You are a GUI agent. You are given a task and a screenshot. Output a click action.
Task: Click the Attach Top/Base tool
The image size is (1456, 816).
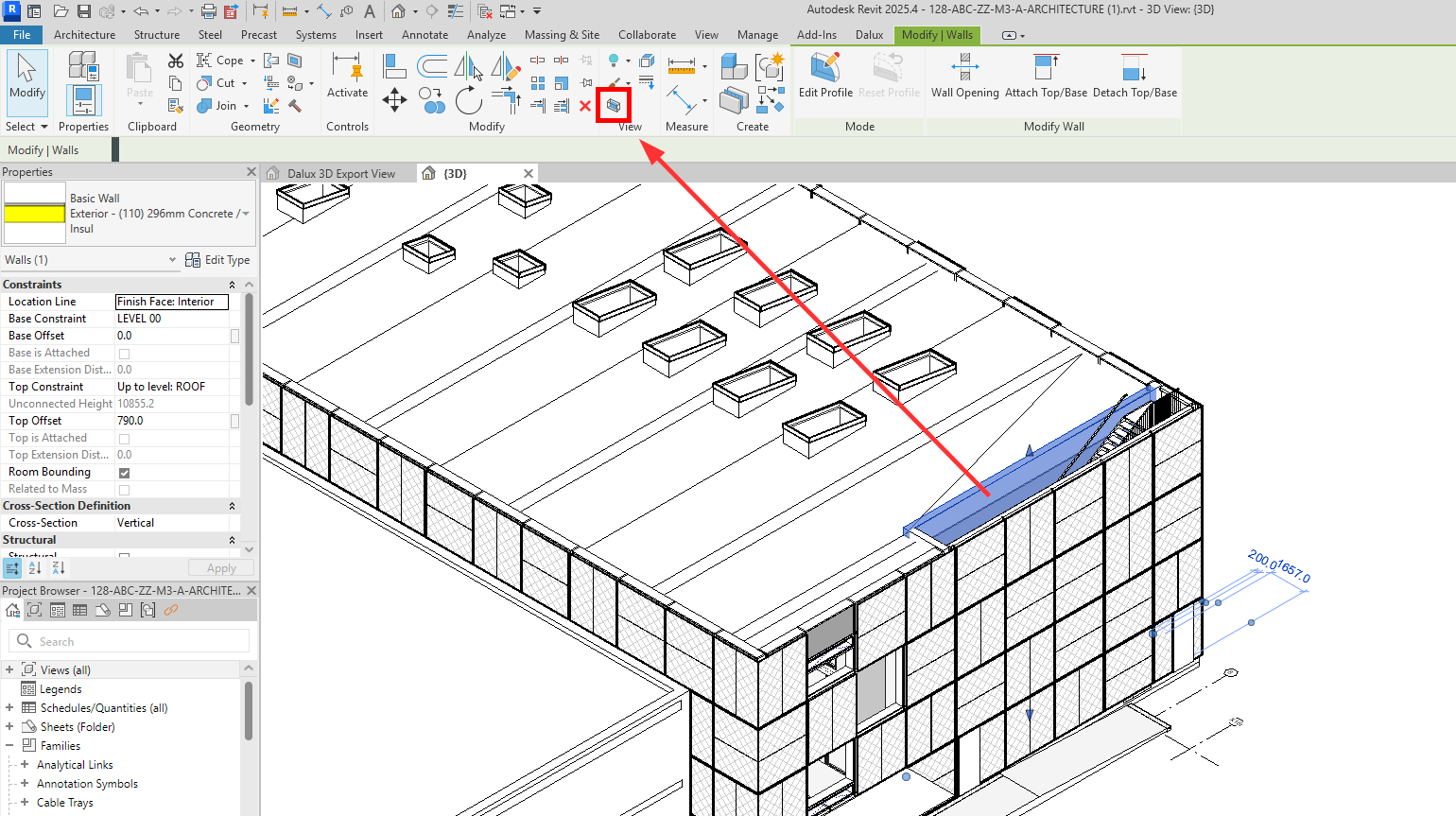point(1046,76)
